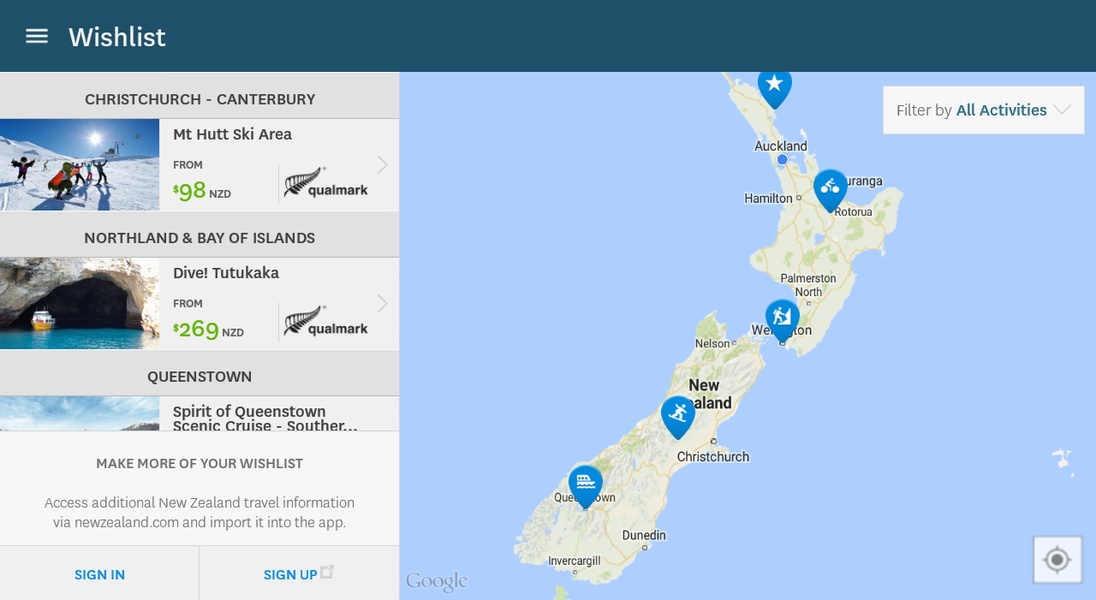Click the Queenstown section header

click(x=200, y=376)
